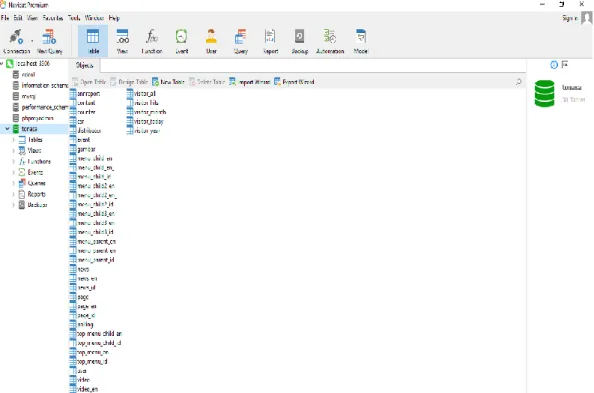This screenshot has height=393, width=594.
Task: Select the Queries node in tree
Action: pyautogui.click(x=32, y=183)
